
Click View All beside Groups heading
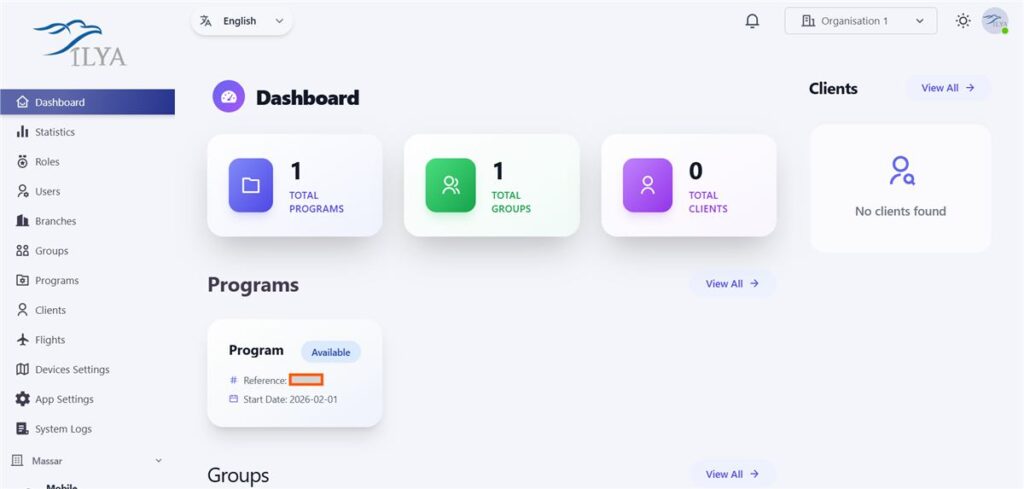732,474
